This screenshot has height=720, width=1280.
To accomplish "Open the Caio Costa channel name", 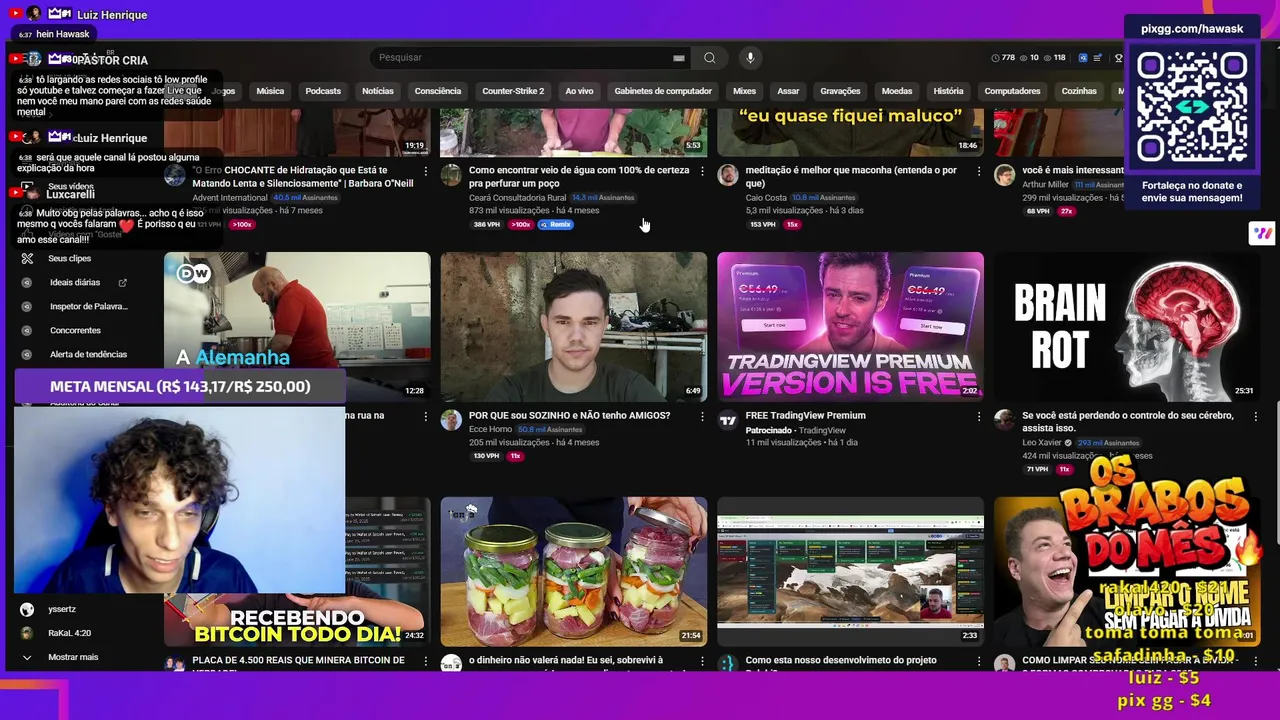I will pyautogui.click(x=766, y=198).
